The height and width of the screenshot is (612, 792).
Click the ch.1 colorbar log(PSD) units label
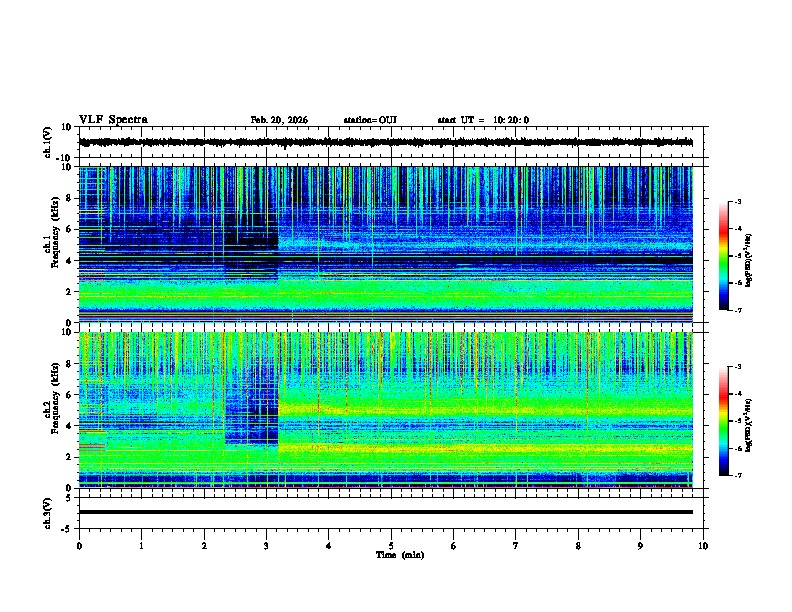749,260
